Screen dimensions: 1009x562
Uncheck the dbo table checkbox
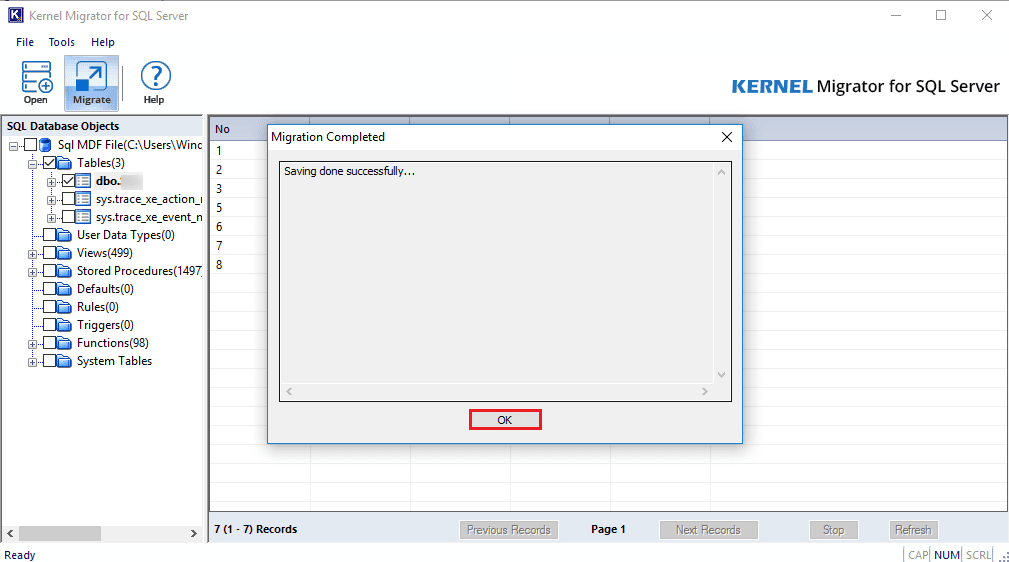(x=68, y=181)
